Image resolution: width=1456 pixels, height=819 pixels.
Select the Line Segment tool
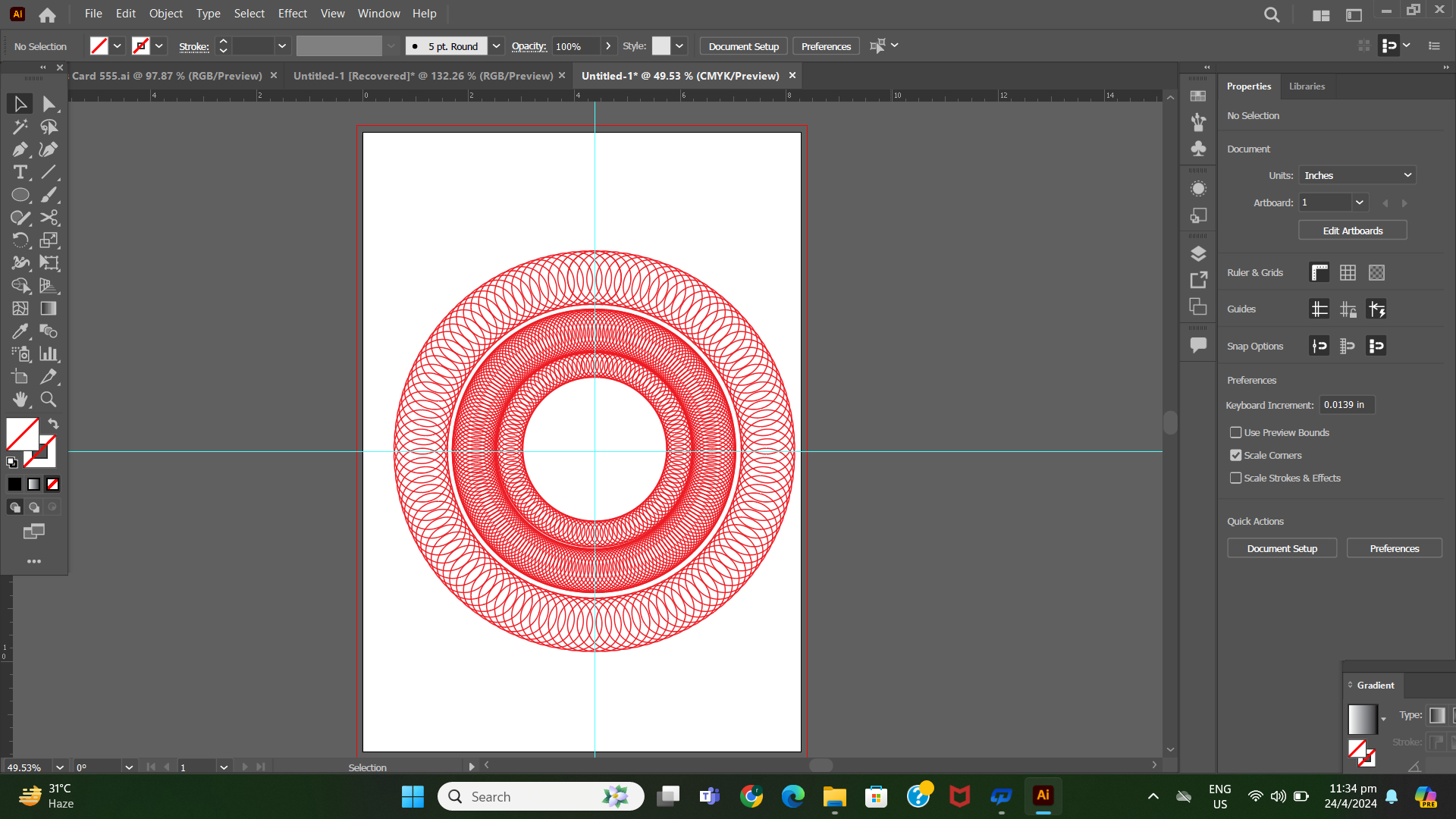pos(49,172)
